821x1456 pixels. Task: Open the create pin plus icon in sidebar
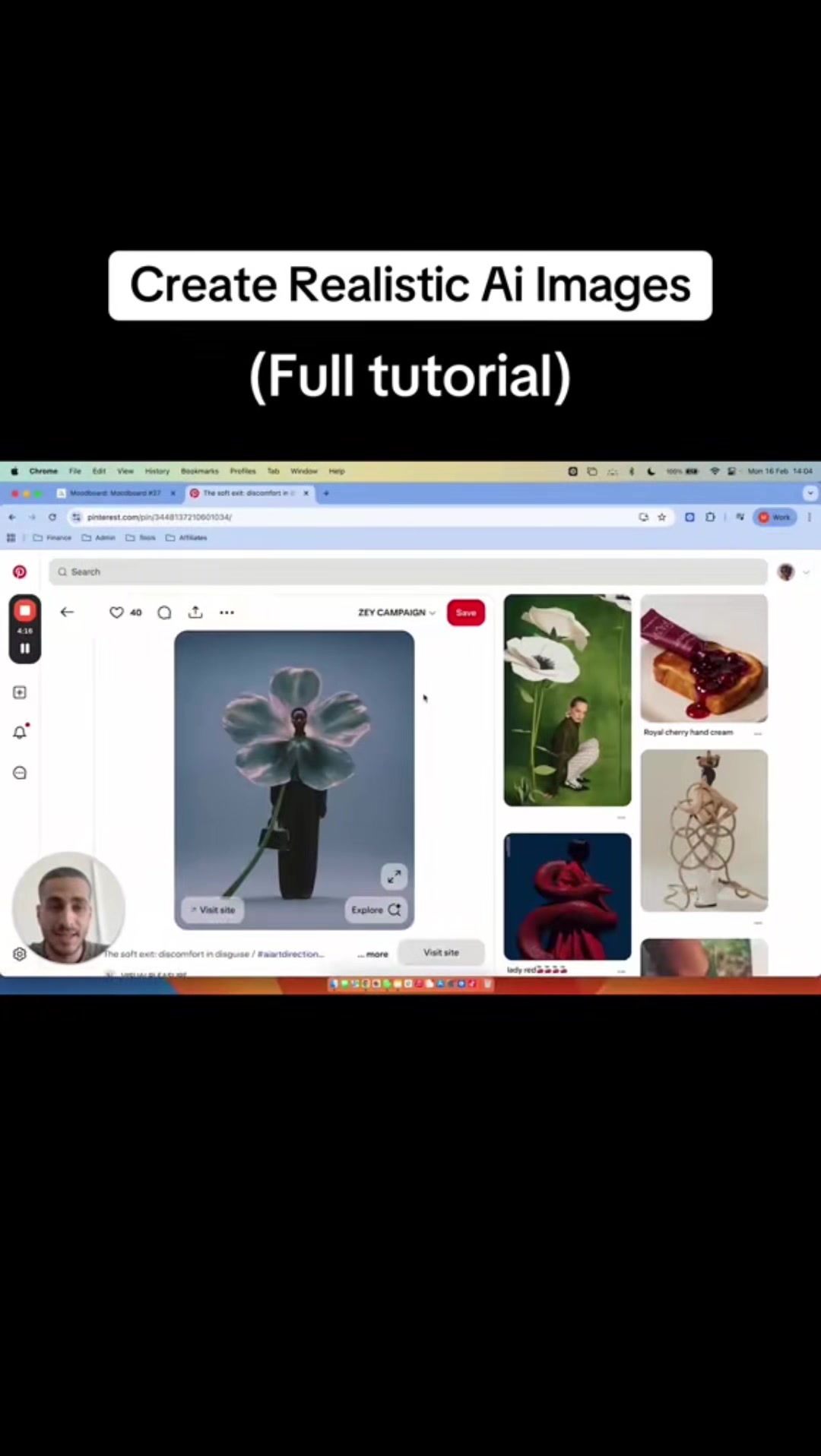pyautogui.click(x=20, y=692)
